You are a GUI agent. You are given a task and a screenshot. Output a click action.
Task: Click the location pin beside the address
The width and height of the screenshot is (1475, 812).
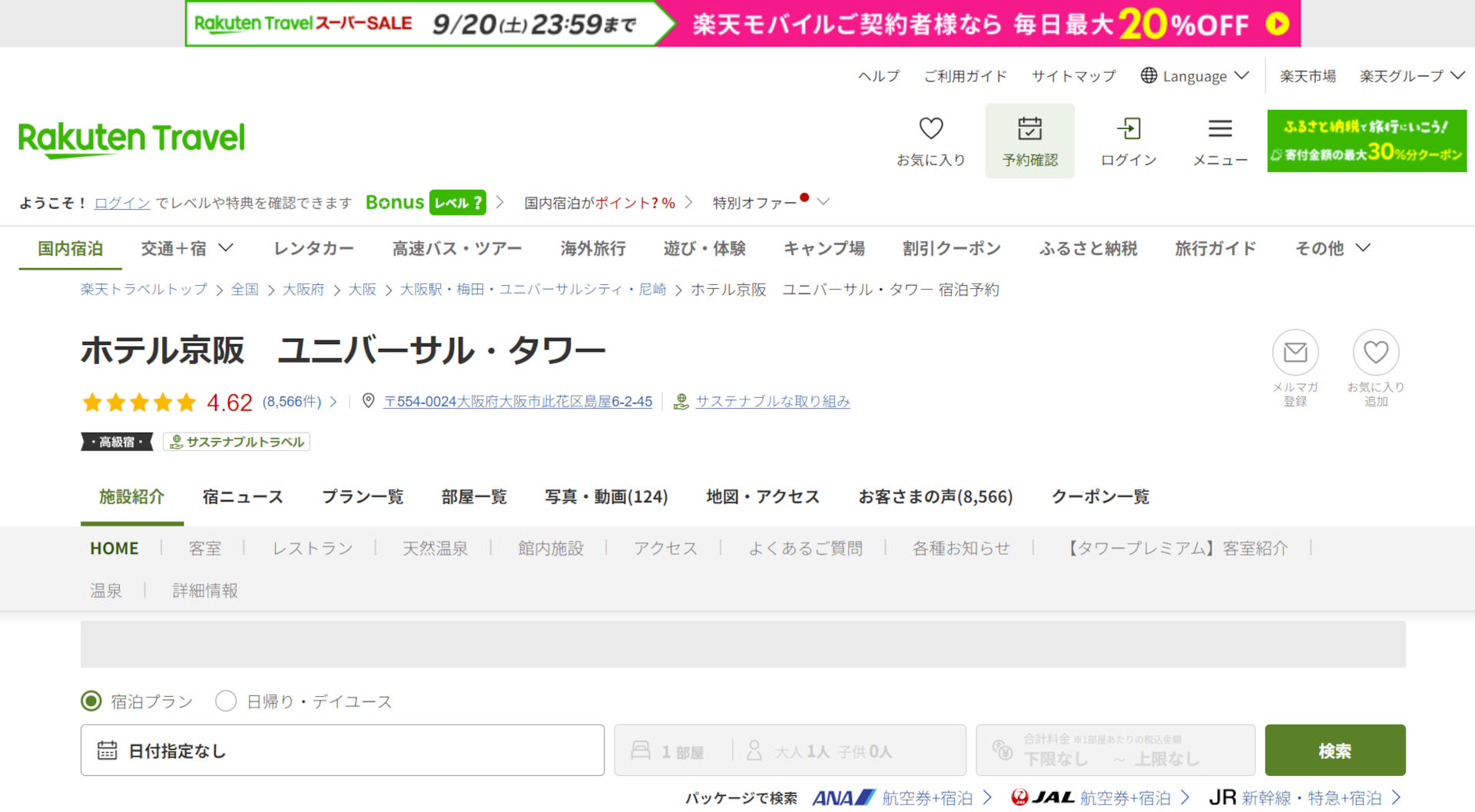coord(367,401)
